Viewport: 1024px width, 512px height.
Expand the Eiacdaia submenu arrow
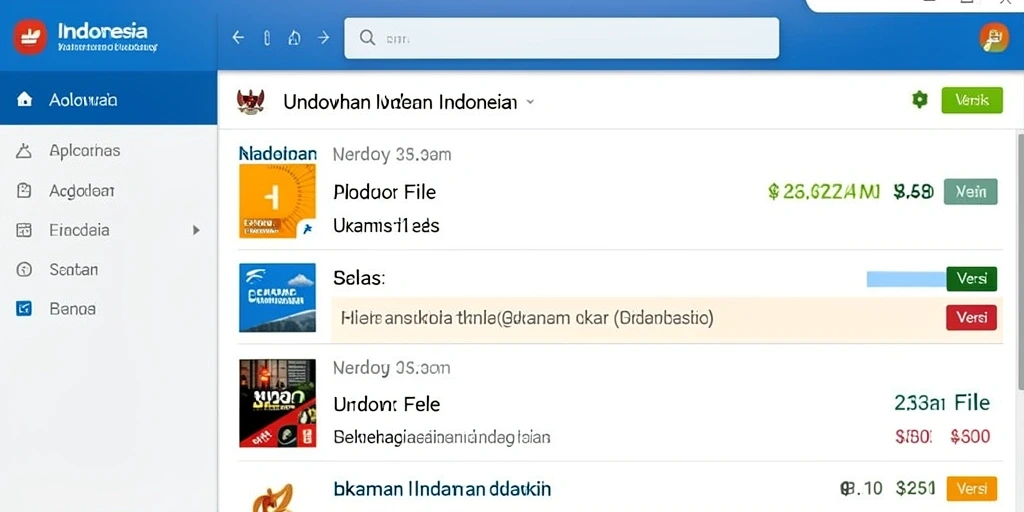(x=196, y=230)
